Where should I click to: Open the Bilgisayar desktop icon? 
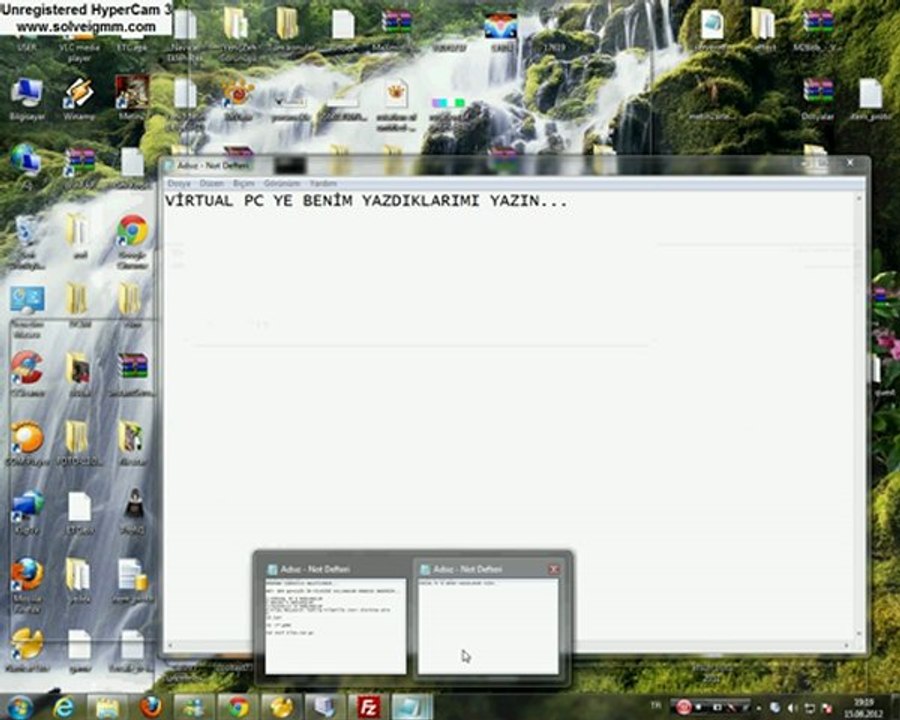pos(27,99)
